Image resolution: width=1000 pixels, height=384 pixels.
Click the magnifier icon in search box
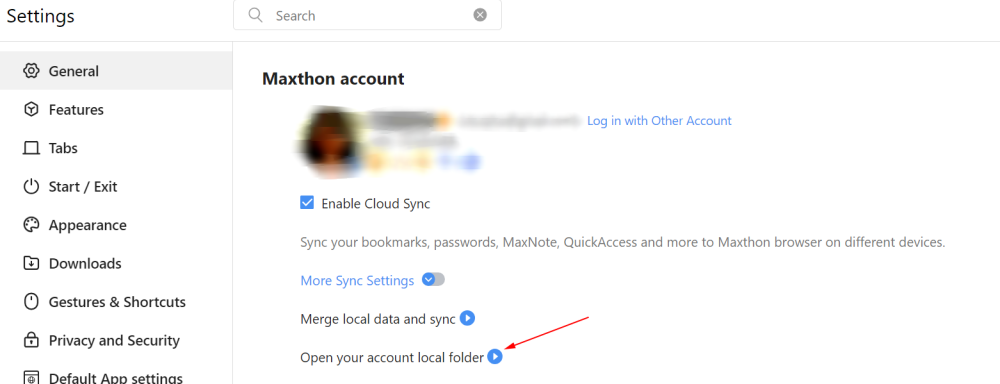coord(256,15)
